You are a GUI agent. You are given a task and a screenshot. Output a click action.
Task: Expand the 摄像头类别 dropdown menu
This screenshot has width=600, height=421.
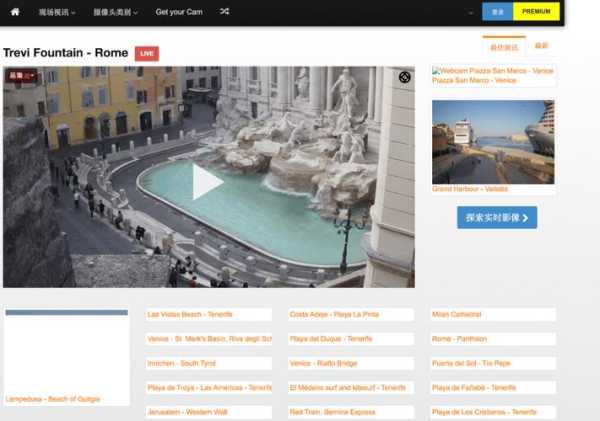(119, 12)
